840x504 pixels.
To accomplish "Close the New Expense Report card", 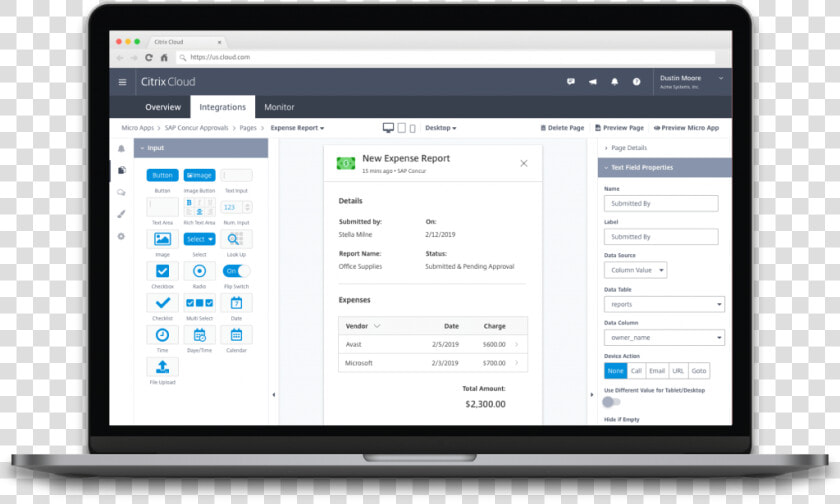I will 524,163.
